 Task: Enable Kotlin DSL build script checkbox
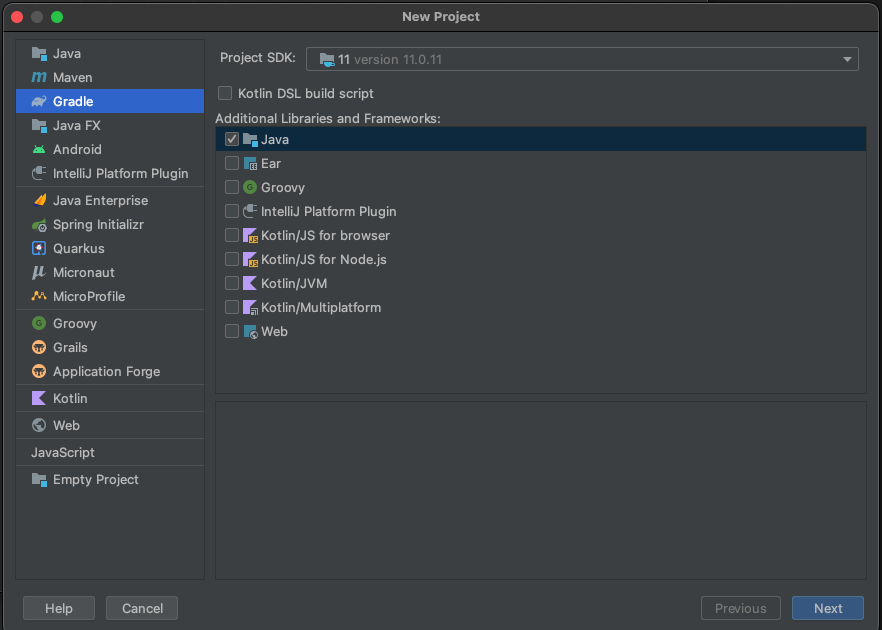pos(225,93)
